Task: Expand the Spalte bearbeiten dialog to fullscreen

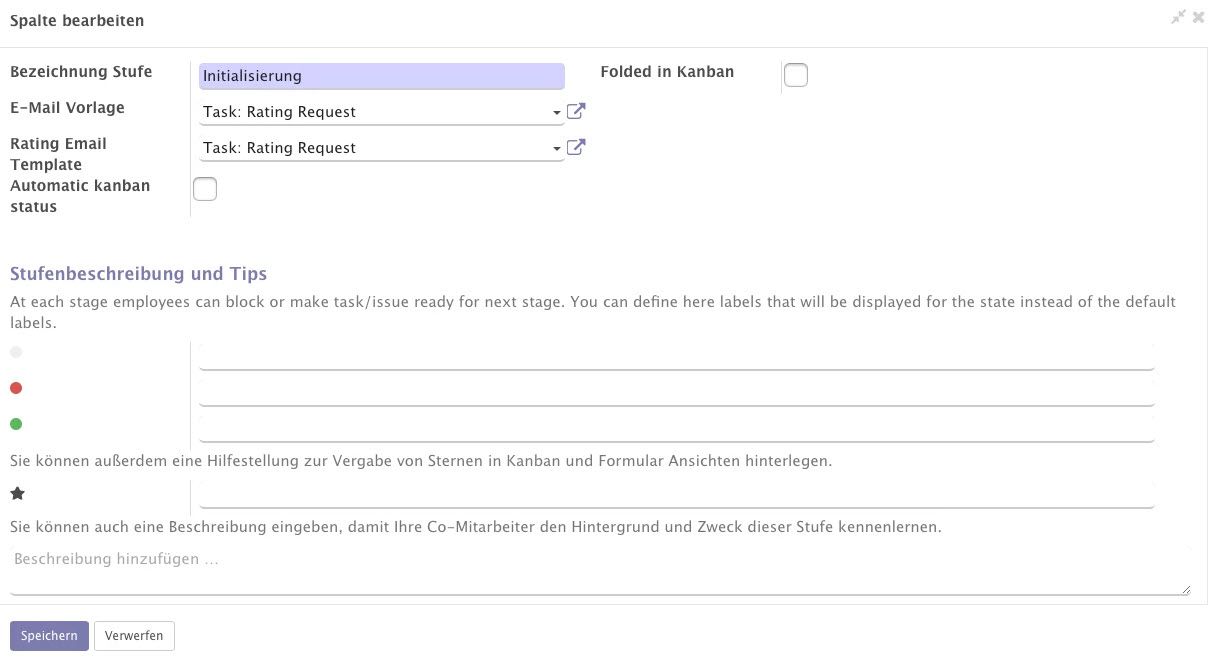Action: (1178, 17)
